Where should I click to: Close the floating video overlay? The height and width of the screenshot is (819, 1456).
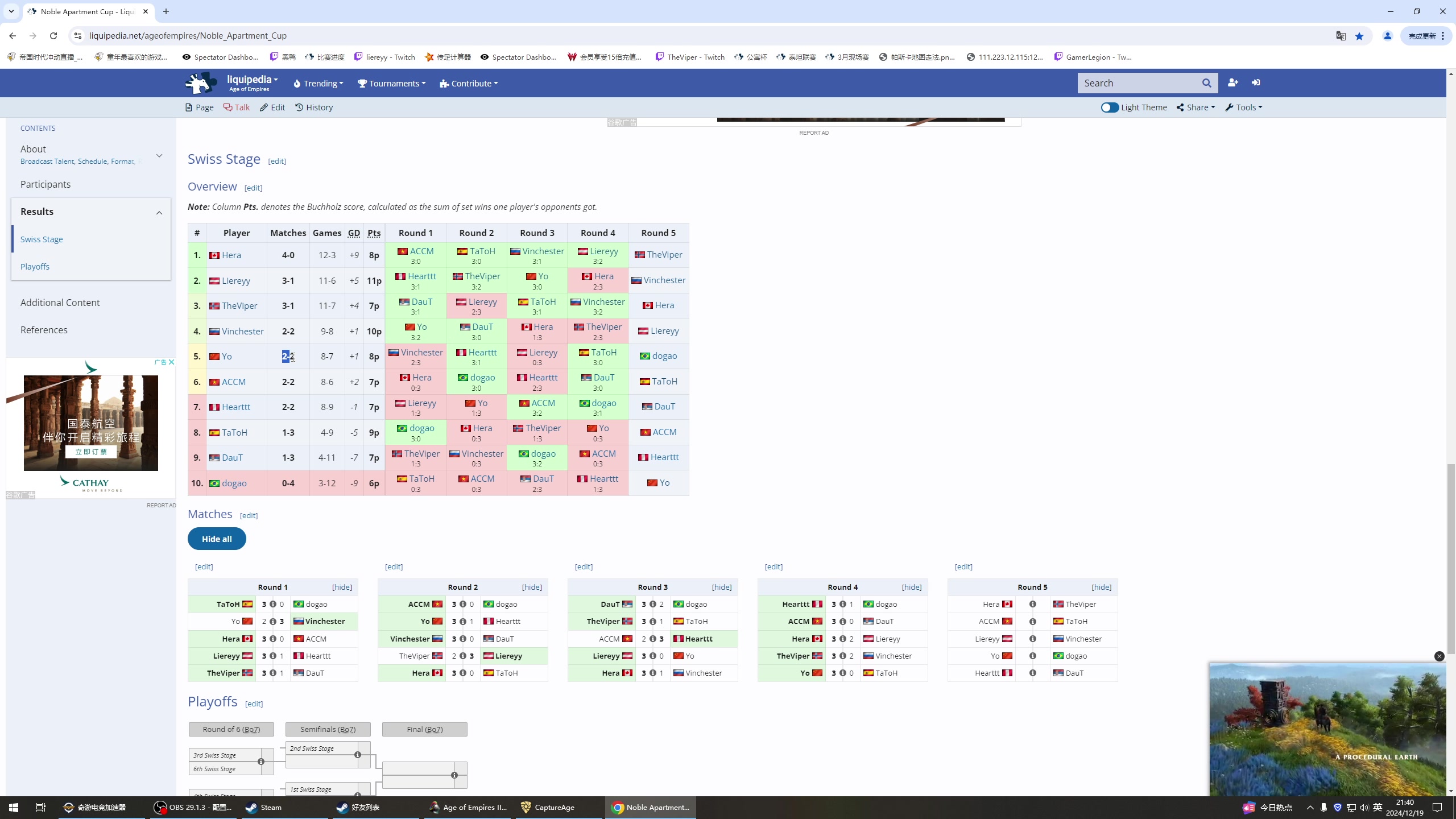coord(1439,656)
